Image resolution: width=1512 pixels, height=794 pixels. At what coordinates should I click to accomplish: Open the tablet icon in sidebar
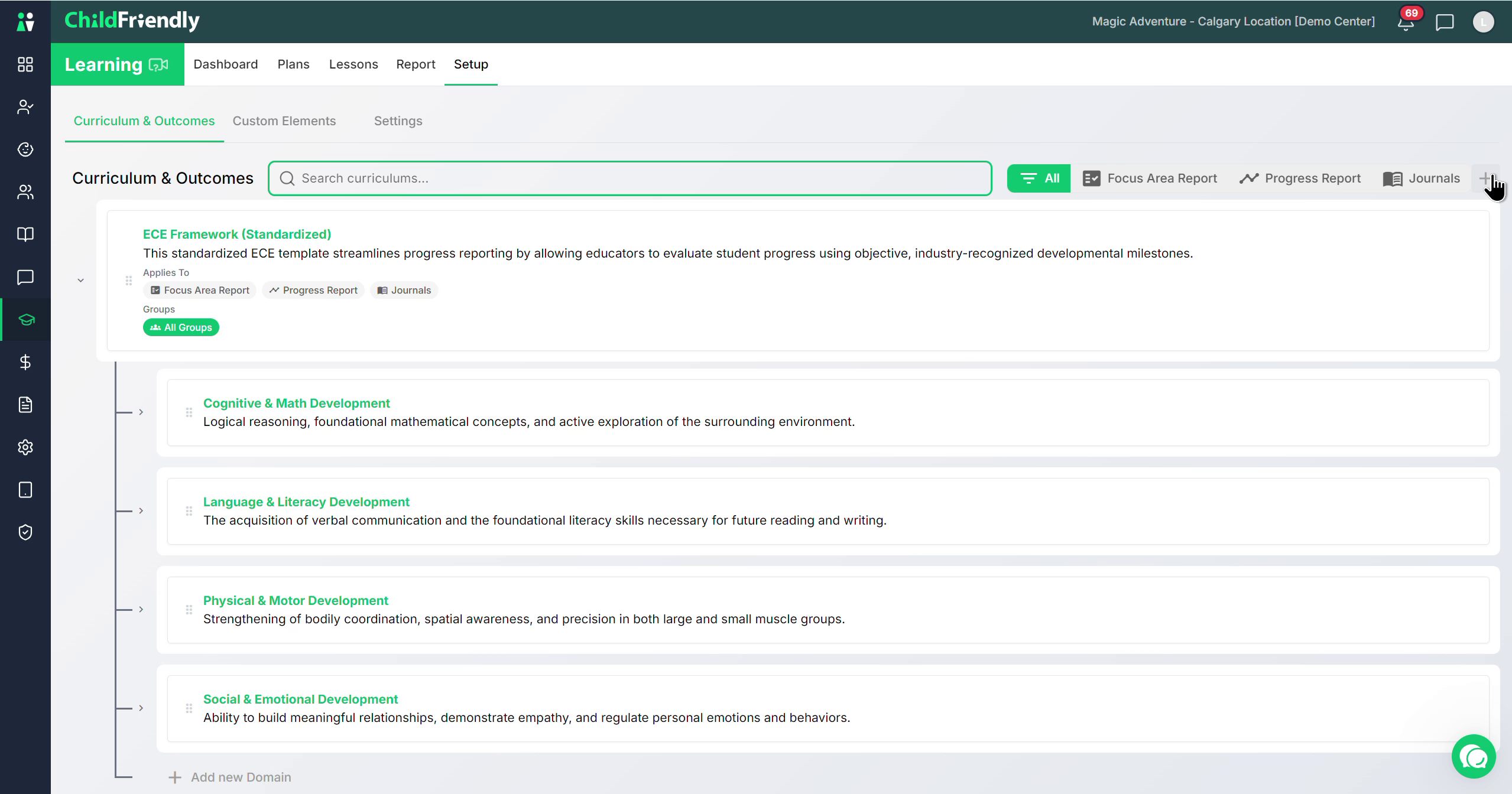click(x=25, y=490)
